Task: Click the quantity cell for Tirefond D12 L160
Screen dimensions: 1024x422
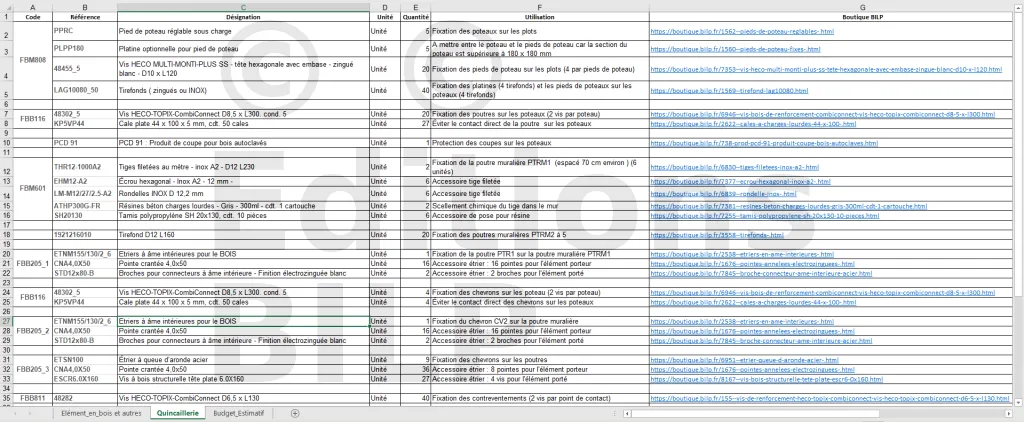Action: click(x=414, y=234)
